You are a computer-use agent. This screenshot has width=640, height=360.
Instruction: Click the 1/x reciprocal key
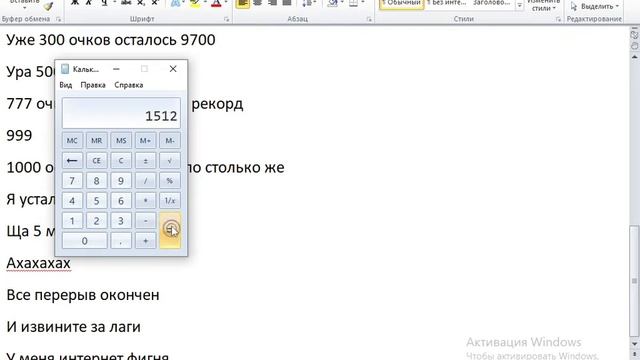click(170, 201)
